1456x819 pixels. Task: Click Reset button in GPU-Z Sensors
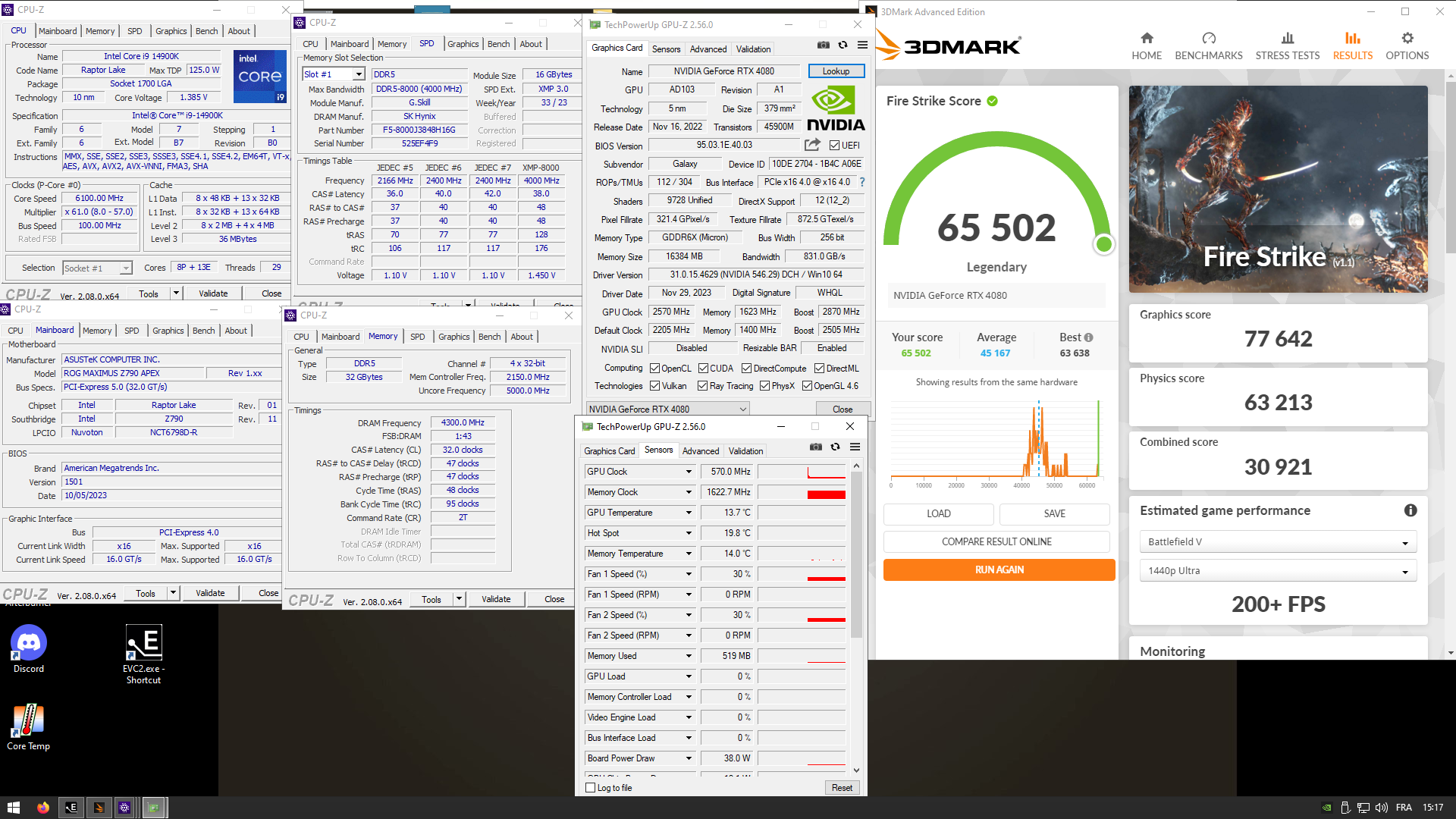842,788
